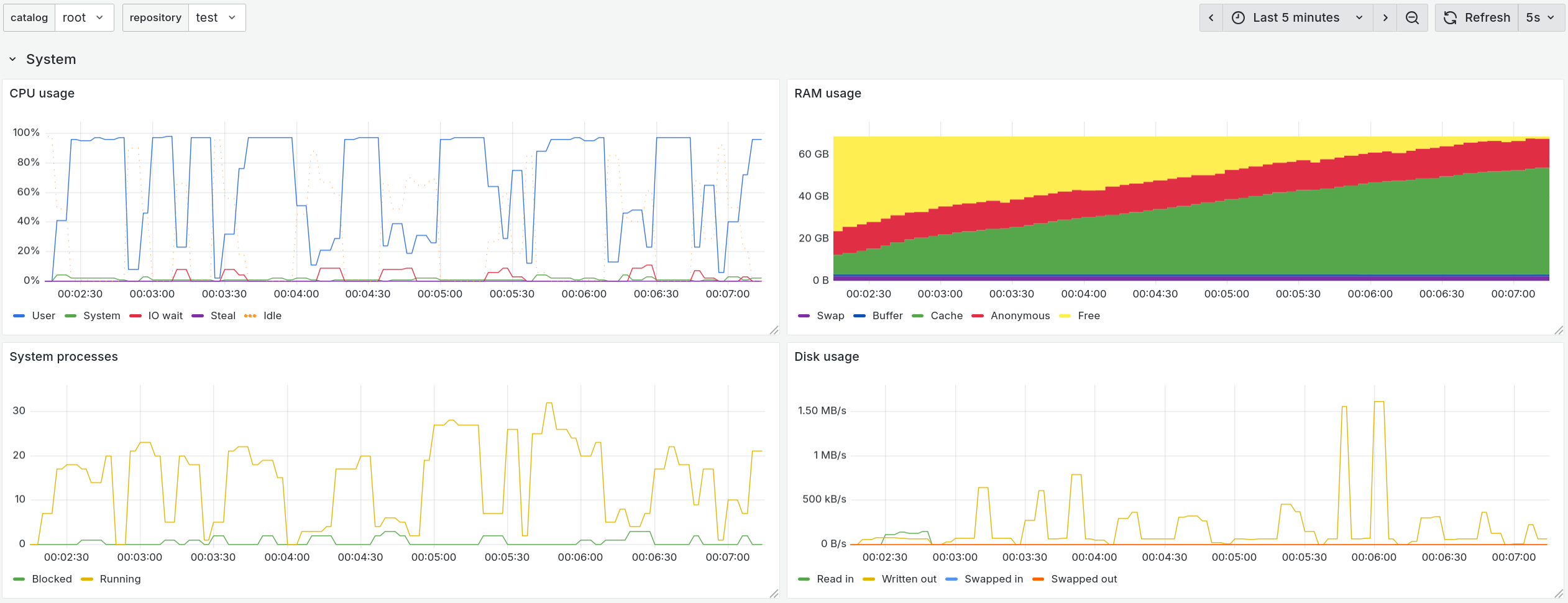Image resolution: width=1568 pixels, height=603 pixels.
Task: Click the catalog label button
Action: coord(29,17)
